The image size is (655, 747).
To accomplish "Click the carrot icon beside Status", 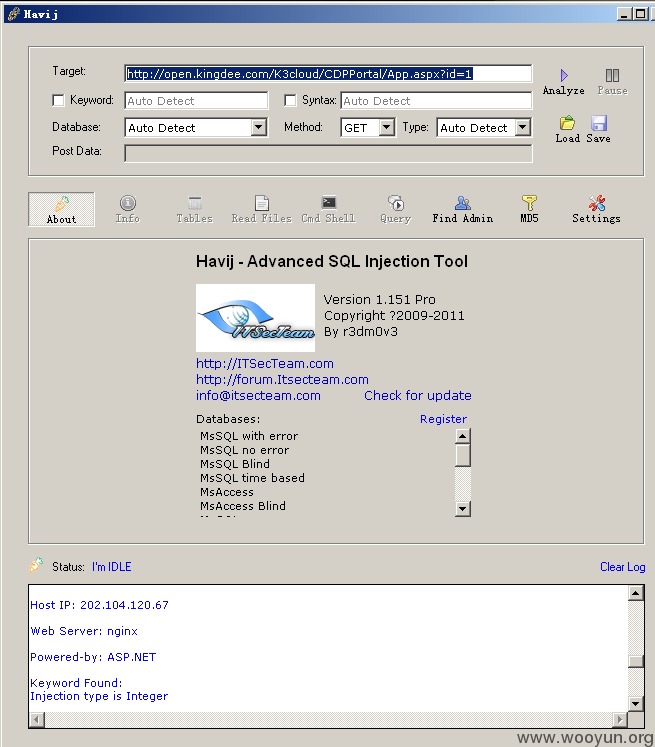I will click(36, 565).
